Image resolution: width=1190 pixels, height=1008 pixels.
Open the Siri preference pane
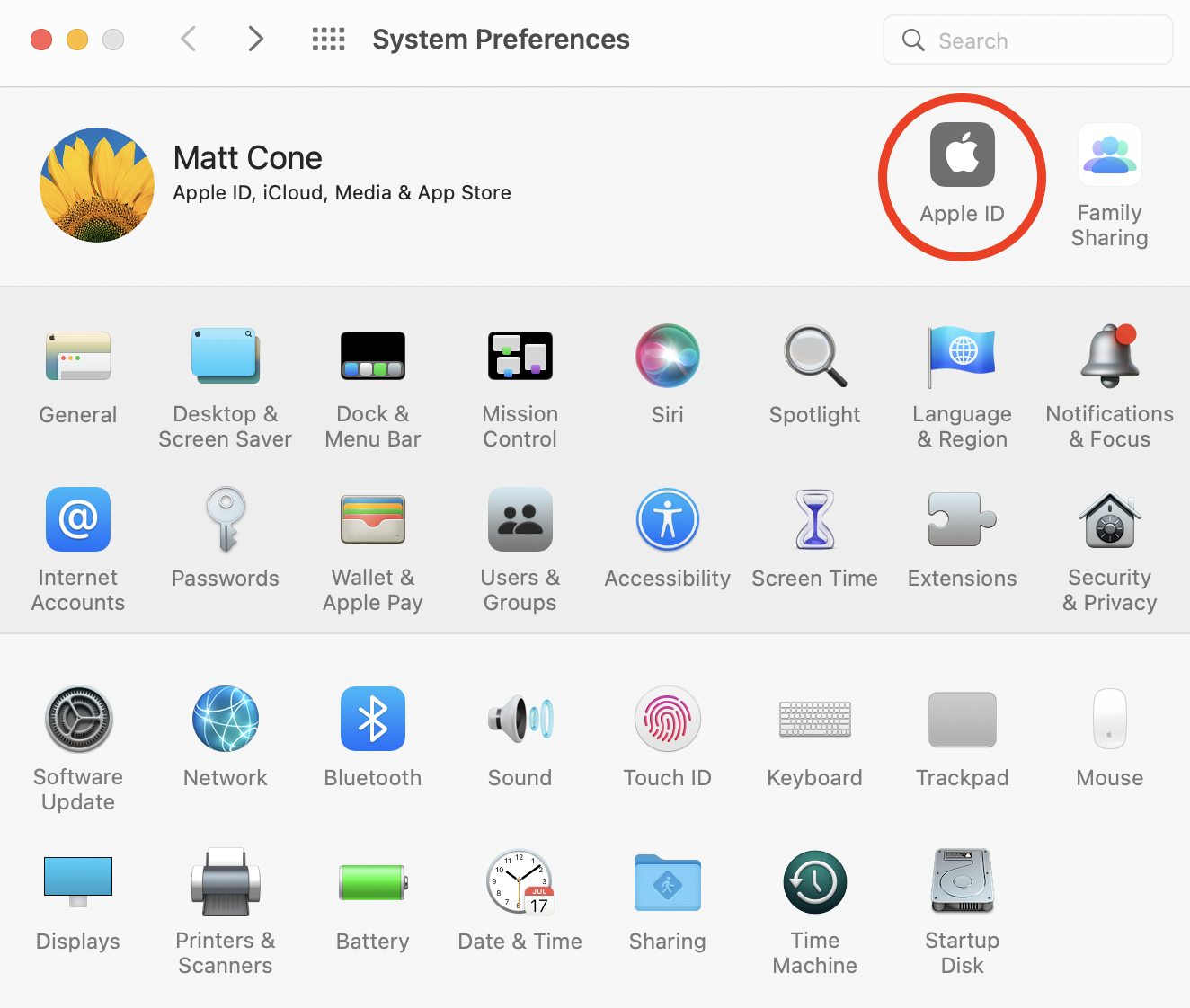pyautogui.click(x=667, y=356)
